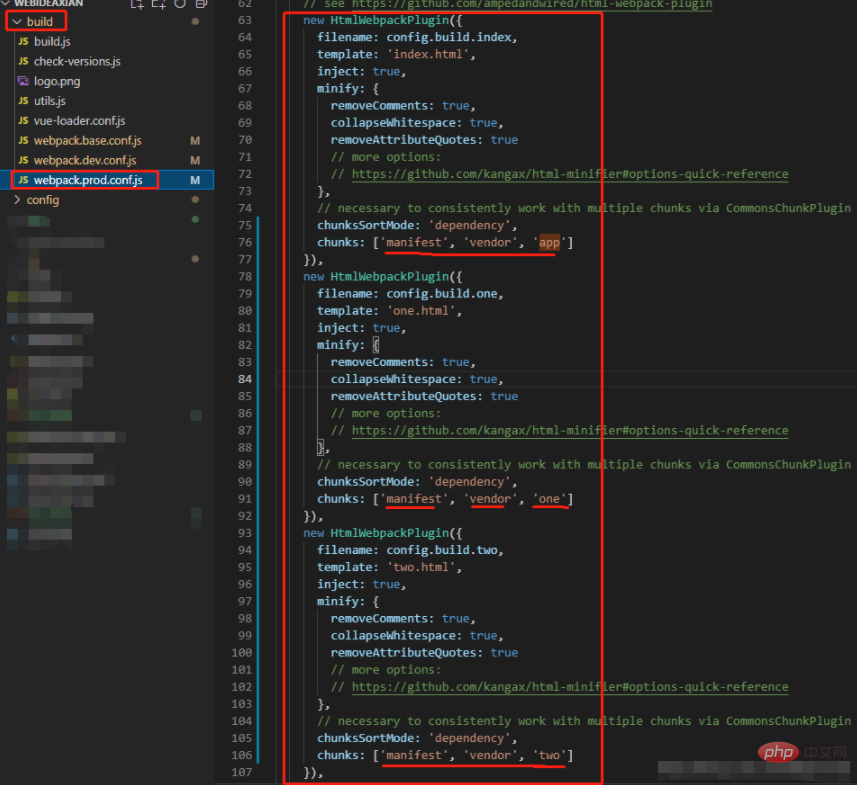
Task: Click the M badge on webpack.base.conf.js row
Action: coord(195,140)
